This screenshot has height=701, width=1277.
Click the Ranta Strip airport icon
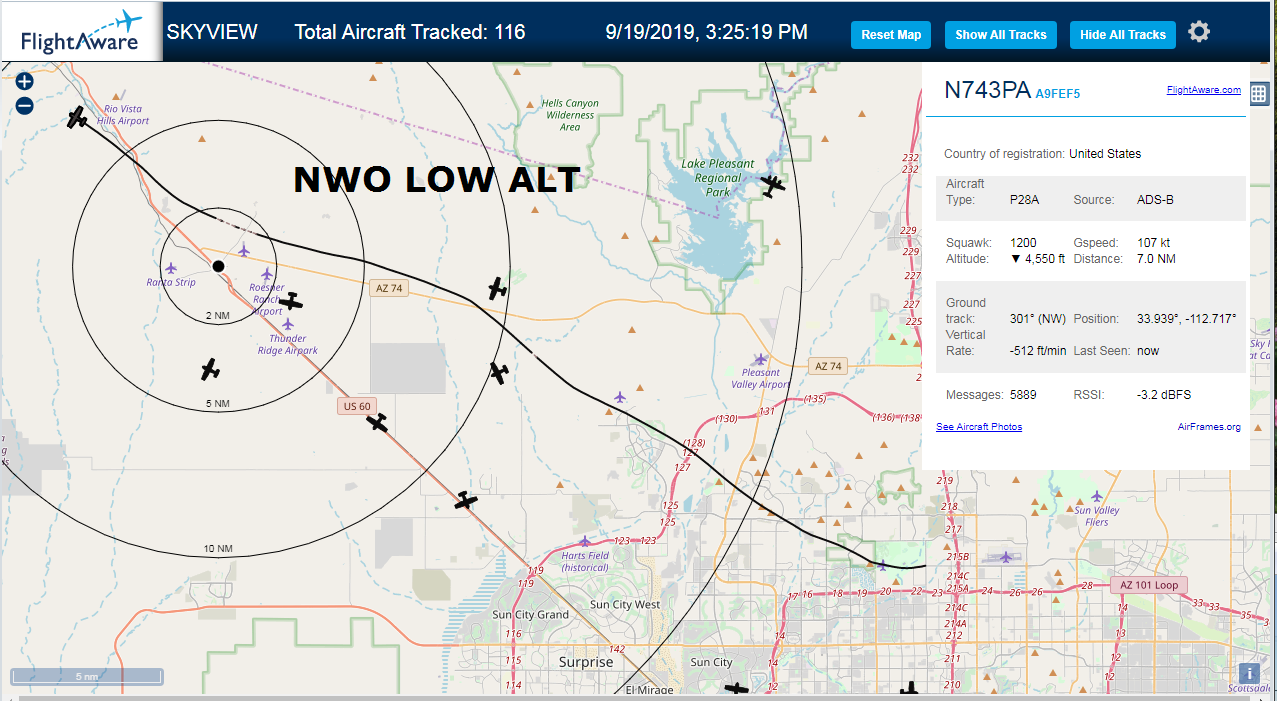coord(171,268)
